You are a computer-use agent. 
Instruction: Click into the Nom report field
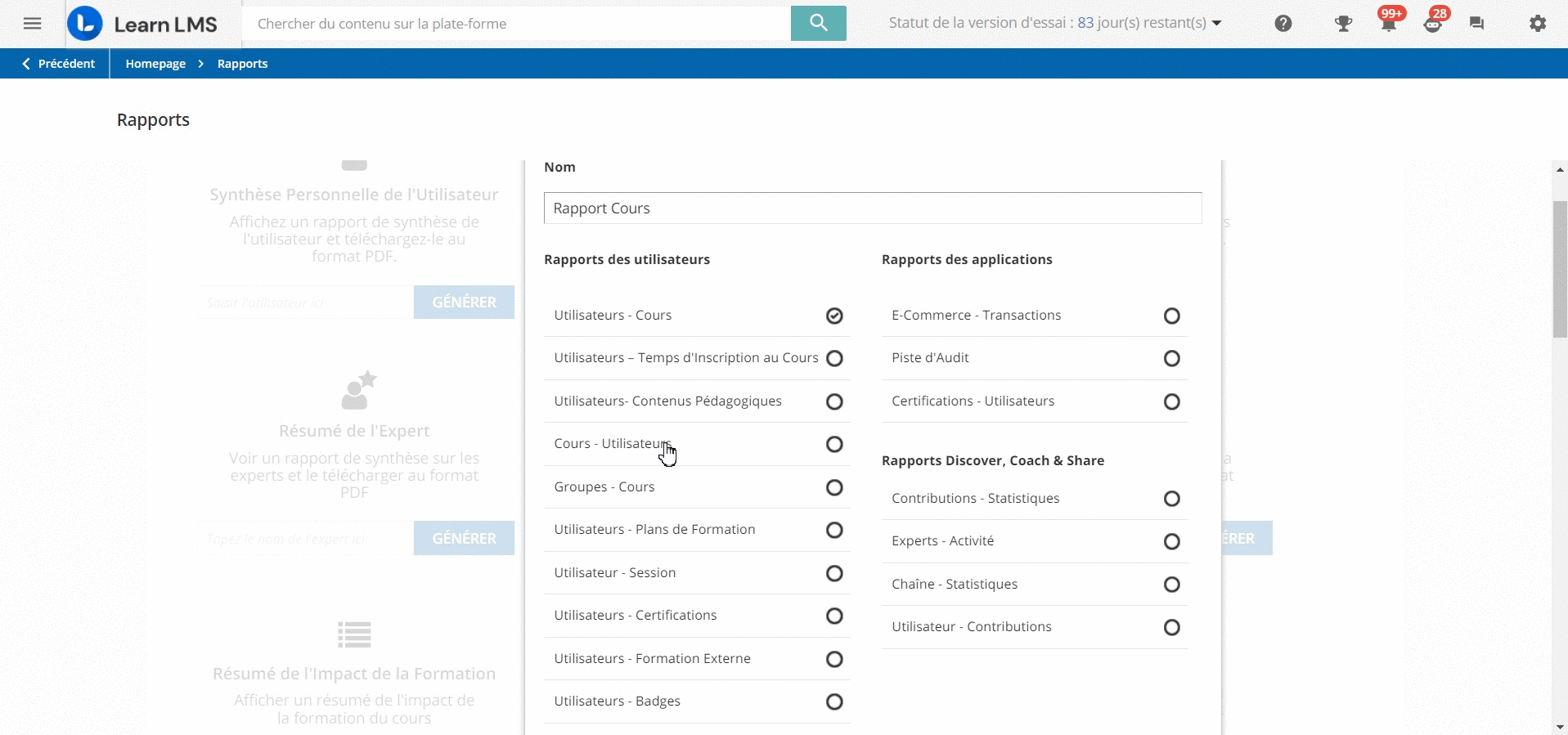pyautogui.click(x=872, y=208)
